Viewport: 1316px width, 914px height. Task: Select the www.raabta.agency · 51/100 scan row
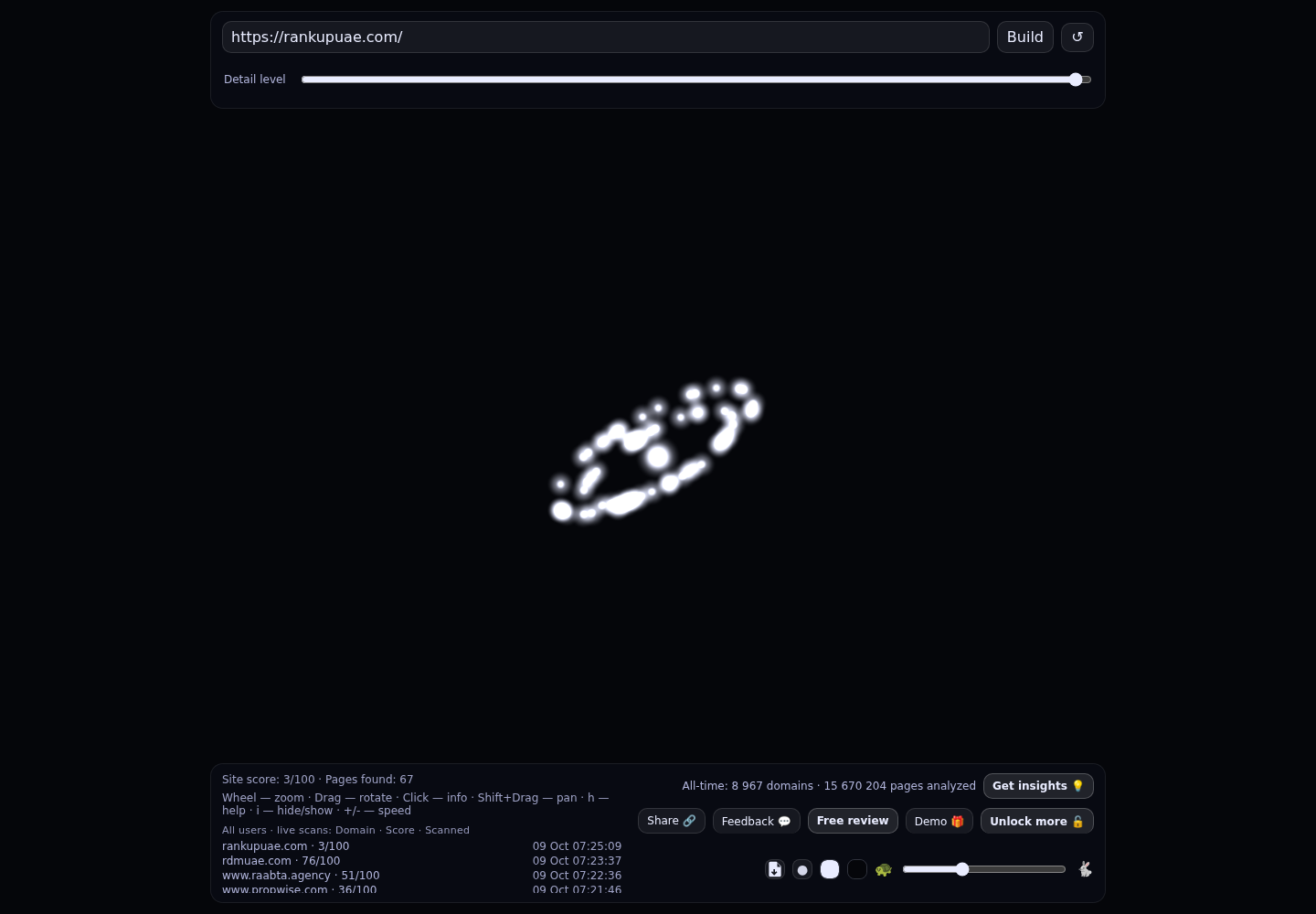pos(421,876)
